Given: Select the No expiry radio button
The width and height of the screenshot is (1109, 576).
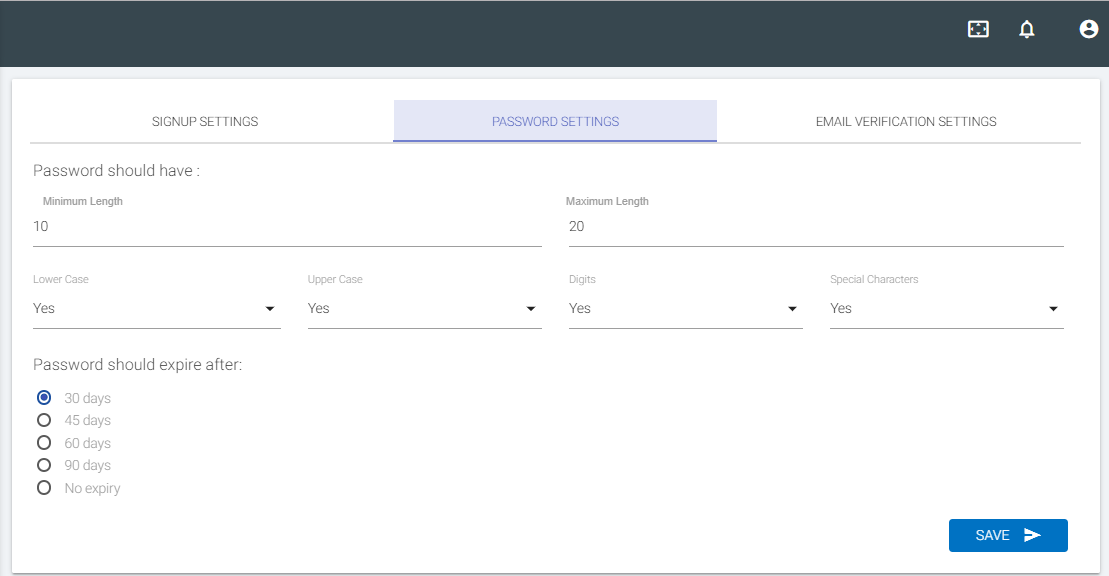Looking at the screenshot, I should [x=44, y=488].
